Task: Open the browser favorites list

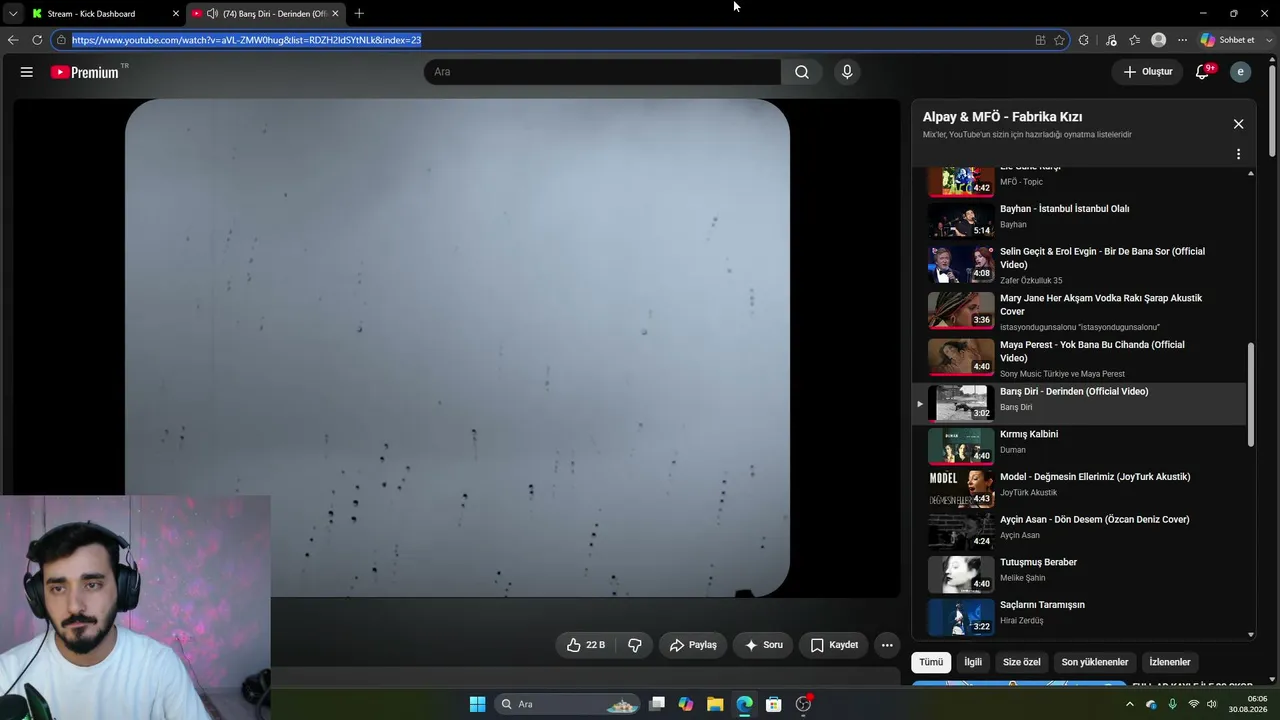Action: (x=1134, y=40)
